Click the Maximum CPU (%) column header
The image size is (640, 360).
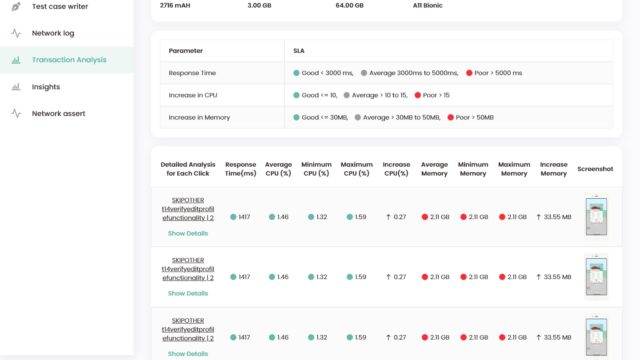pyautogui.click(x=357, y=169)
